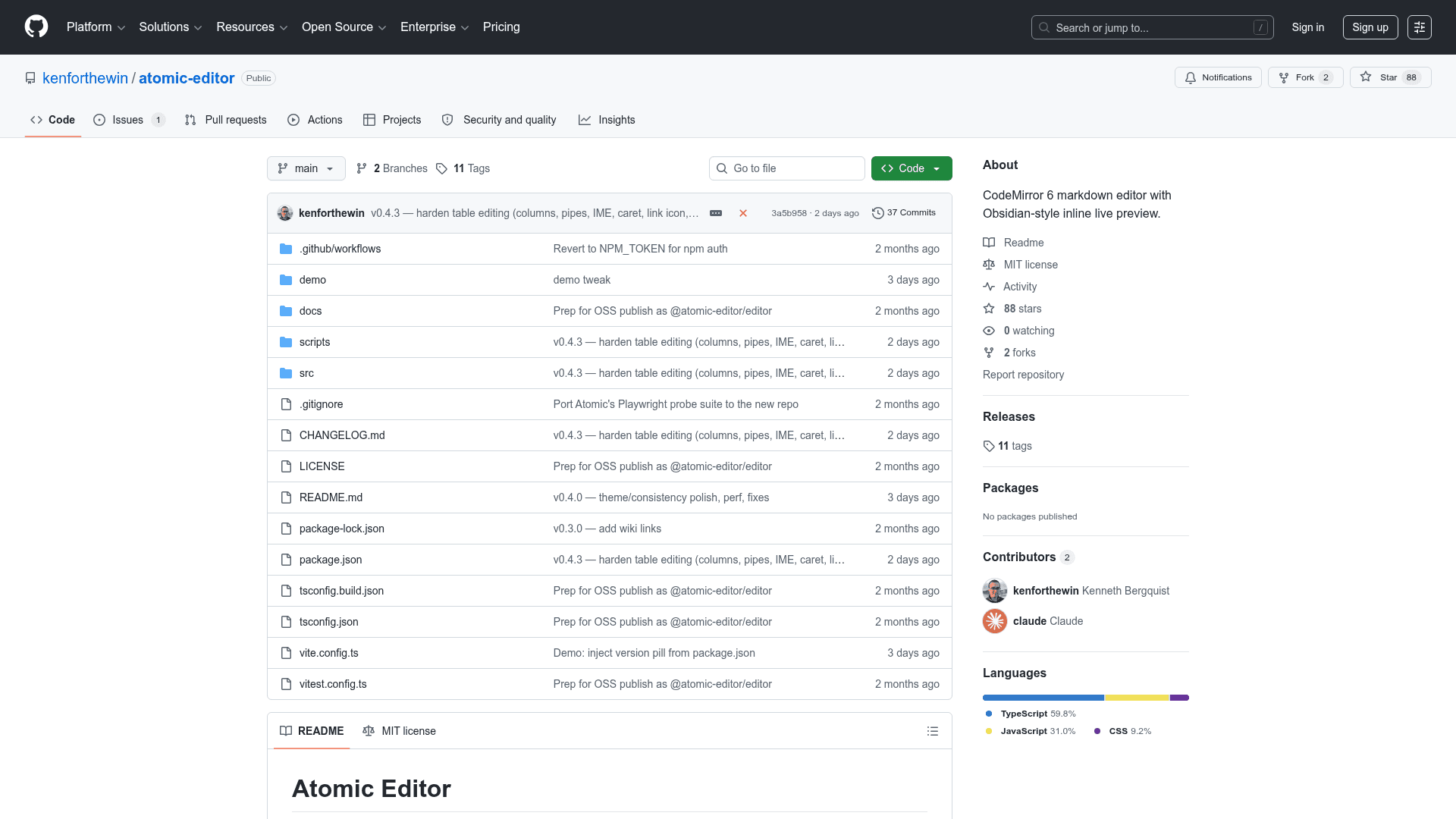
Task: Open the Insights tab
Action: 607,120
